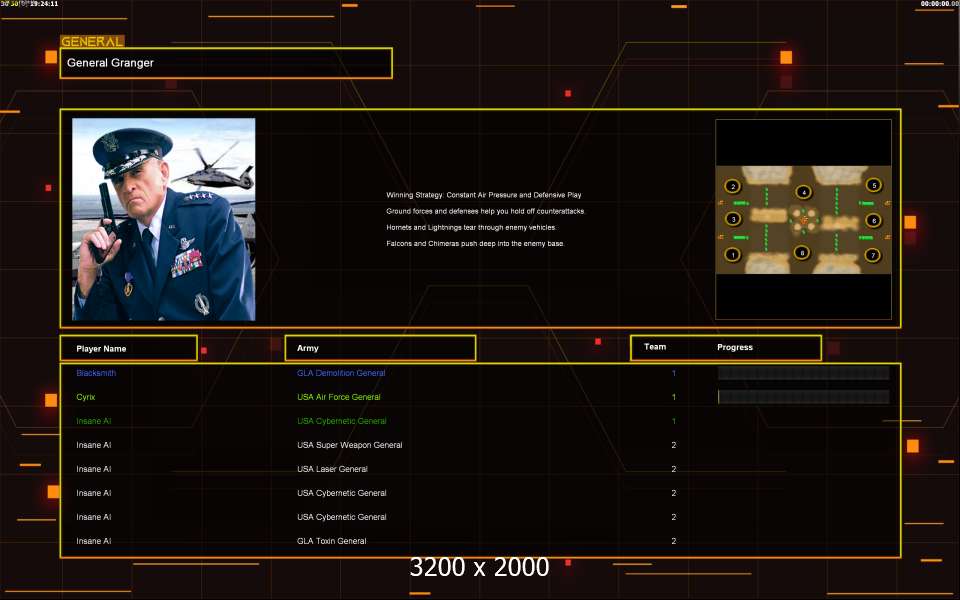Image resolution: width=960 pixels, height=600 pixels.
Task: Select start position 2 marker on map
Action: [x=732, y=186]
